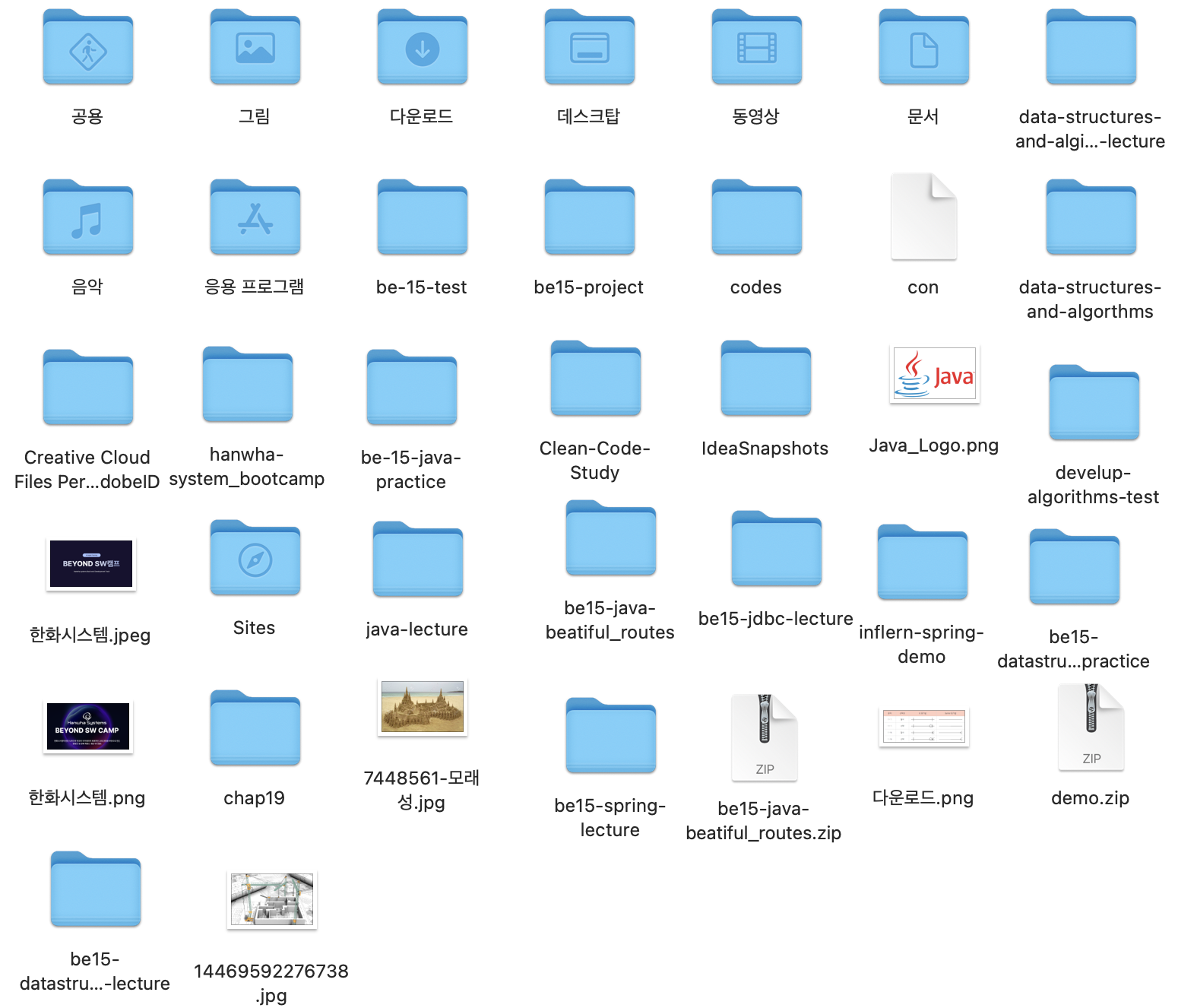Select the Java_Logo.png image file
This screenshot has width=1178, height=1008.
[x=935, y=373]
